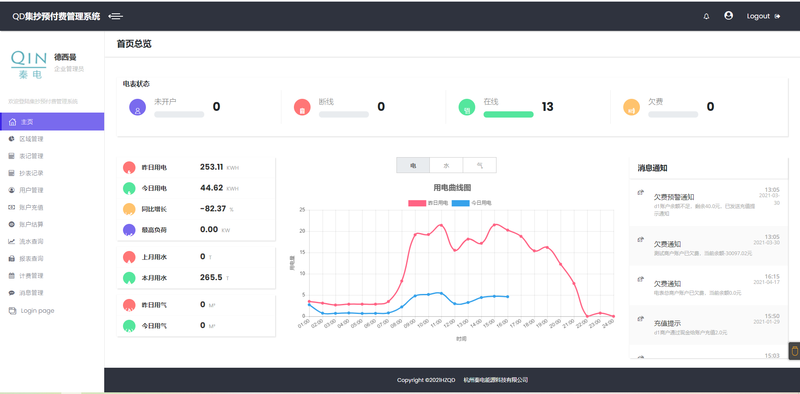
Task: Toggle the red 昨日用电 legend swatch
Action: point(417,203)
